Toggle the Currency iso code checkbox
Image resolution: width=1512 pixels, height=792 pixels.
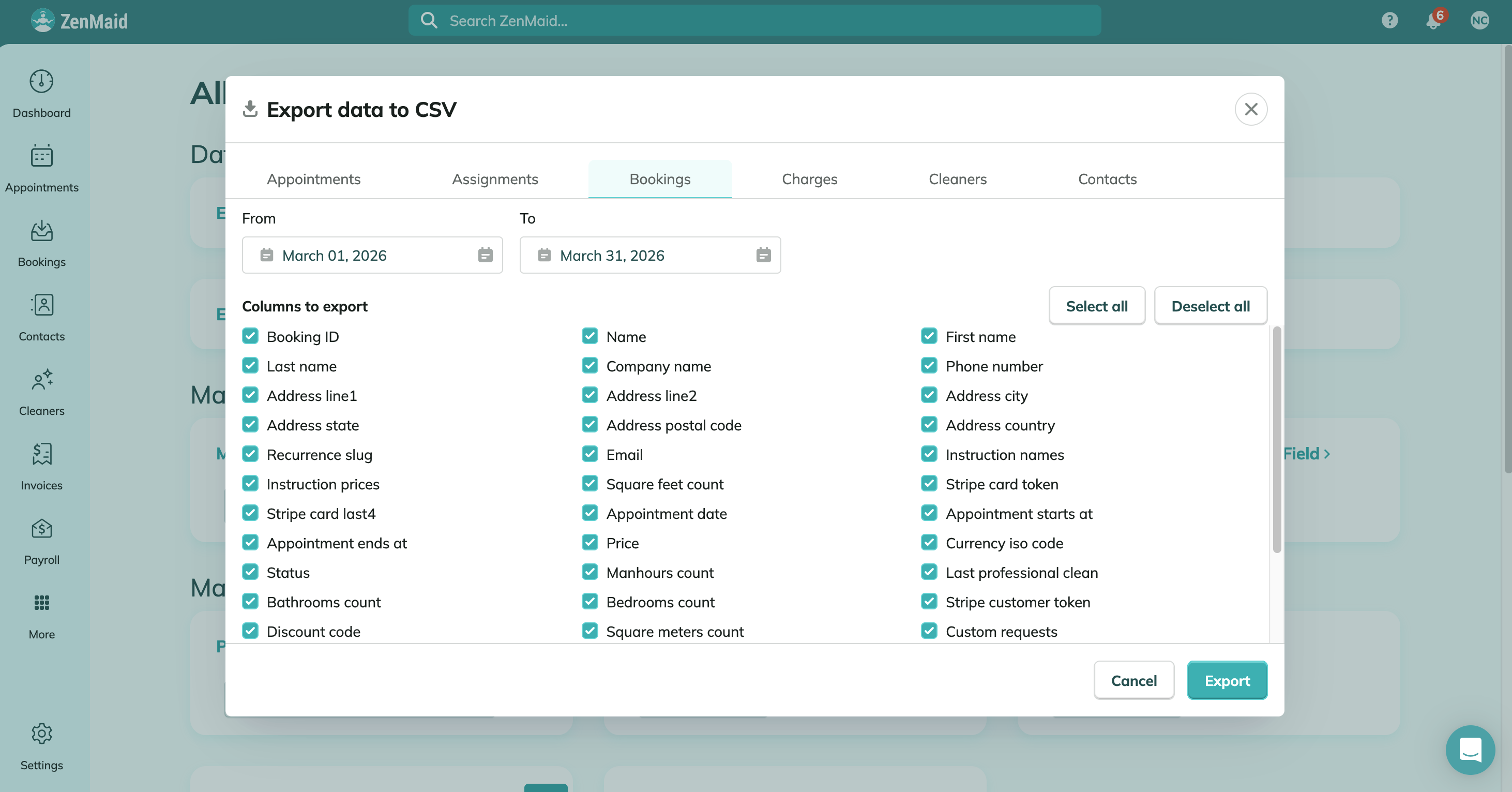[929, 543]
